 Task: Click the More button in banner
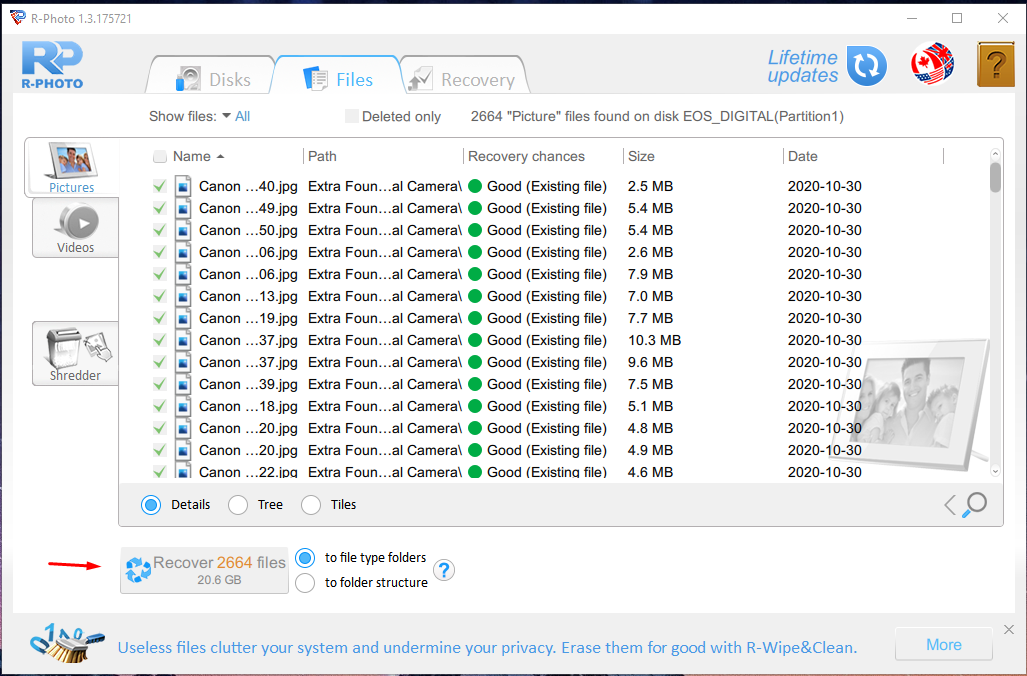944,645
